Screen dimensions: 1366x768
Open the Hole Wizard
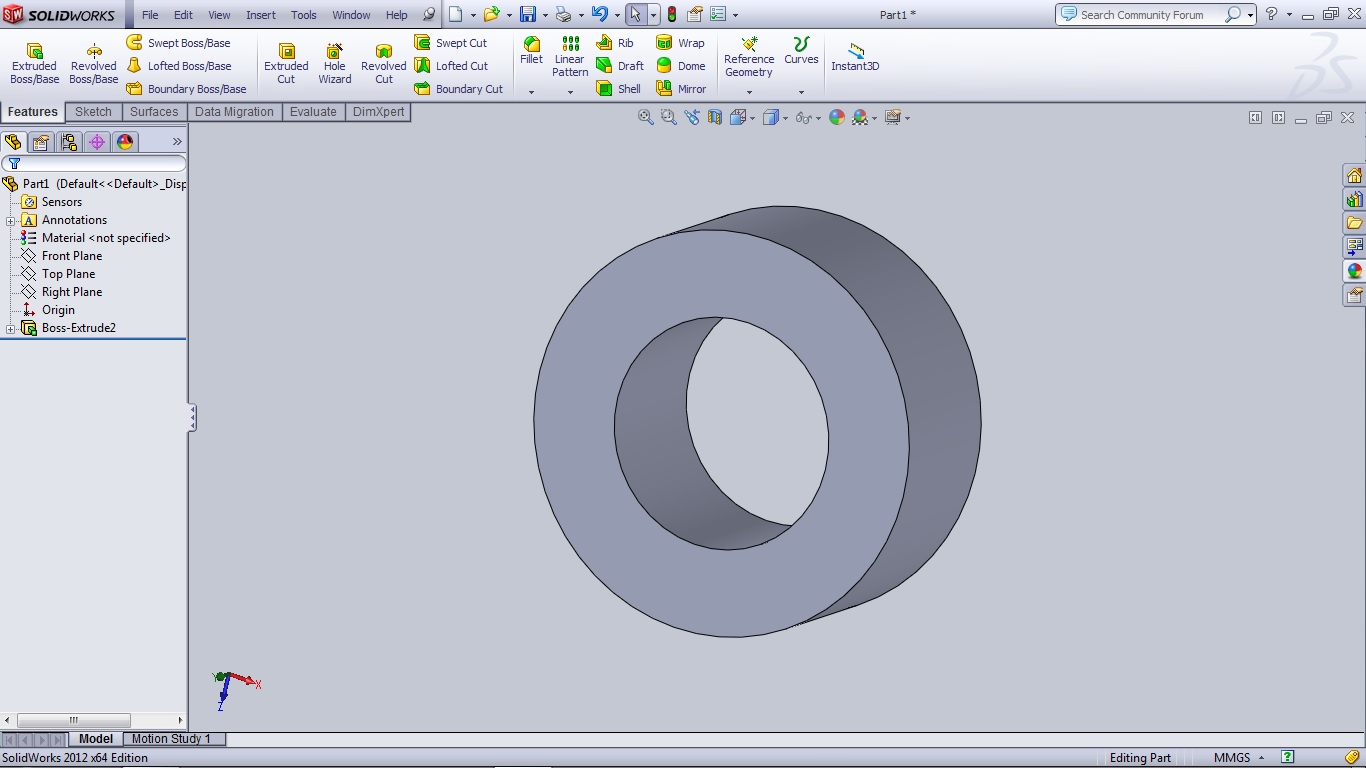(335, 63)
